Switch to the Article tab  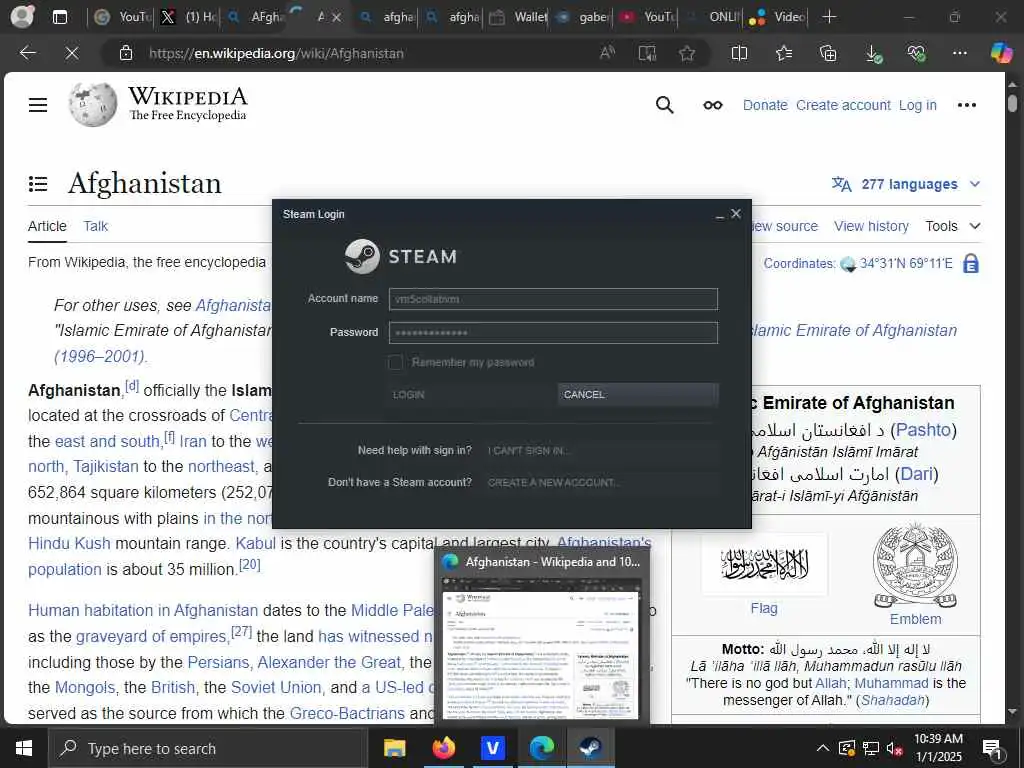coord(47,226)
